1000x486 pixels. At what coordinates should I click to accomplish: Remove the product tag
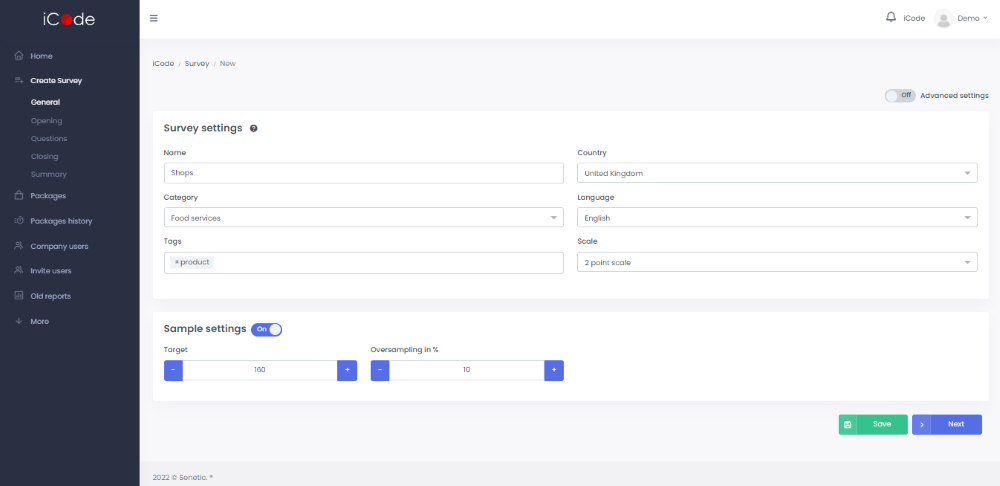click(177, 262)
